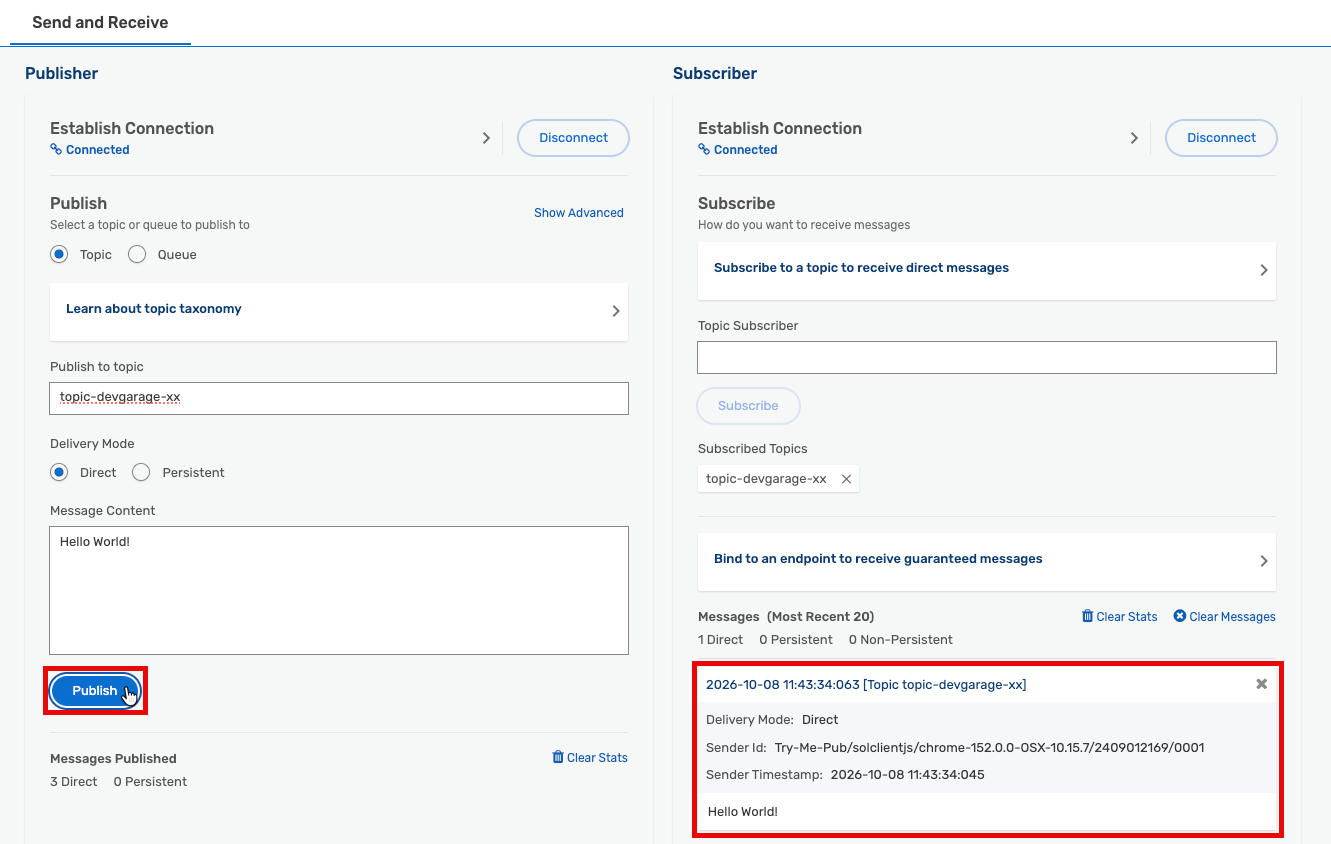The height and width of the screenshot is (844, 1331).
Task: Click '0 Non-Persistent' message count
Action: point(901,640)
